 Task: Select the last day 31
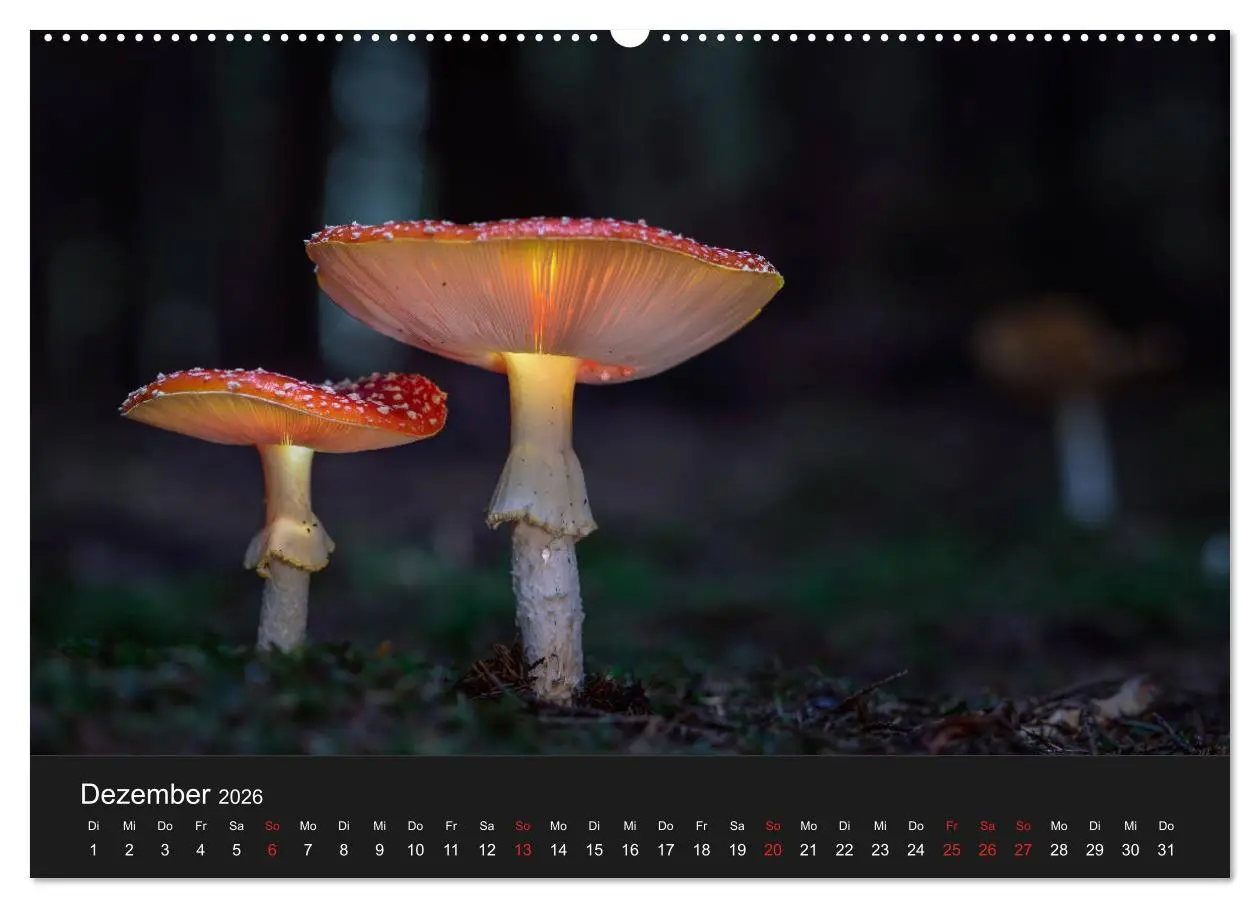point(1166,850)
